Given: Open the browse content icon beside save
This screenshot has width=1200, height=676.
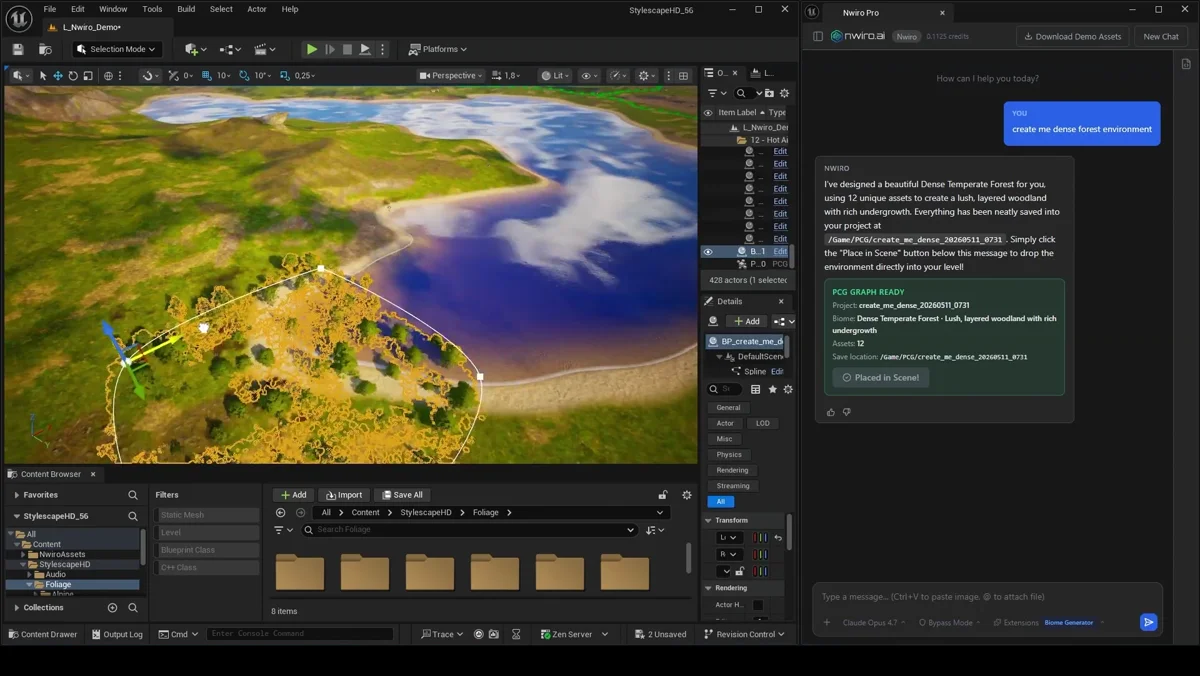Looking at the screenshot, I should (45, 49).
